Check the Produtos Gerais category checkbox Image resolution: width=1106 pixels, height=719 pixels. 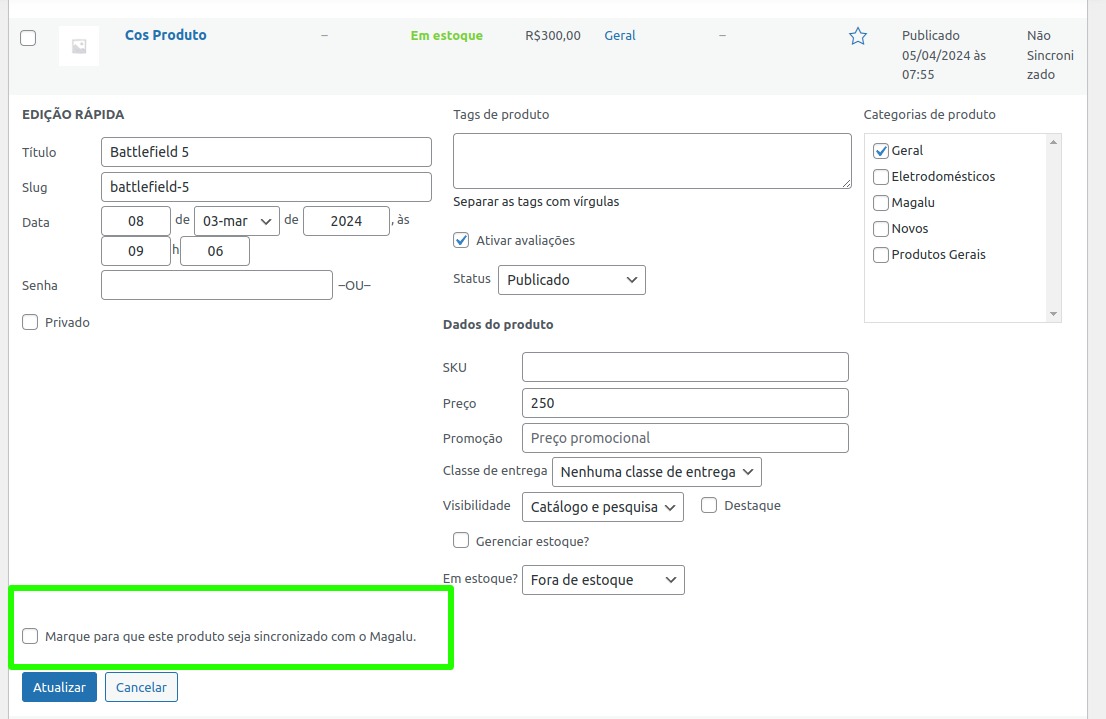881,255
